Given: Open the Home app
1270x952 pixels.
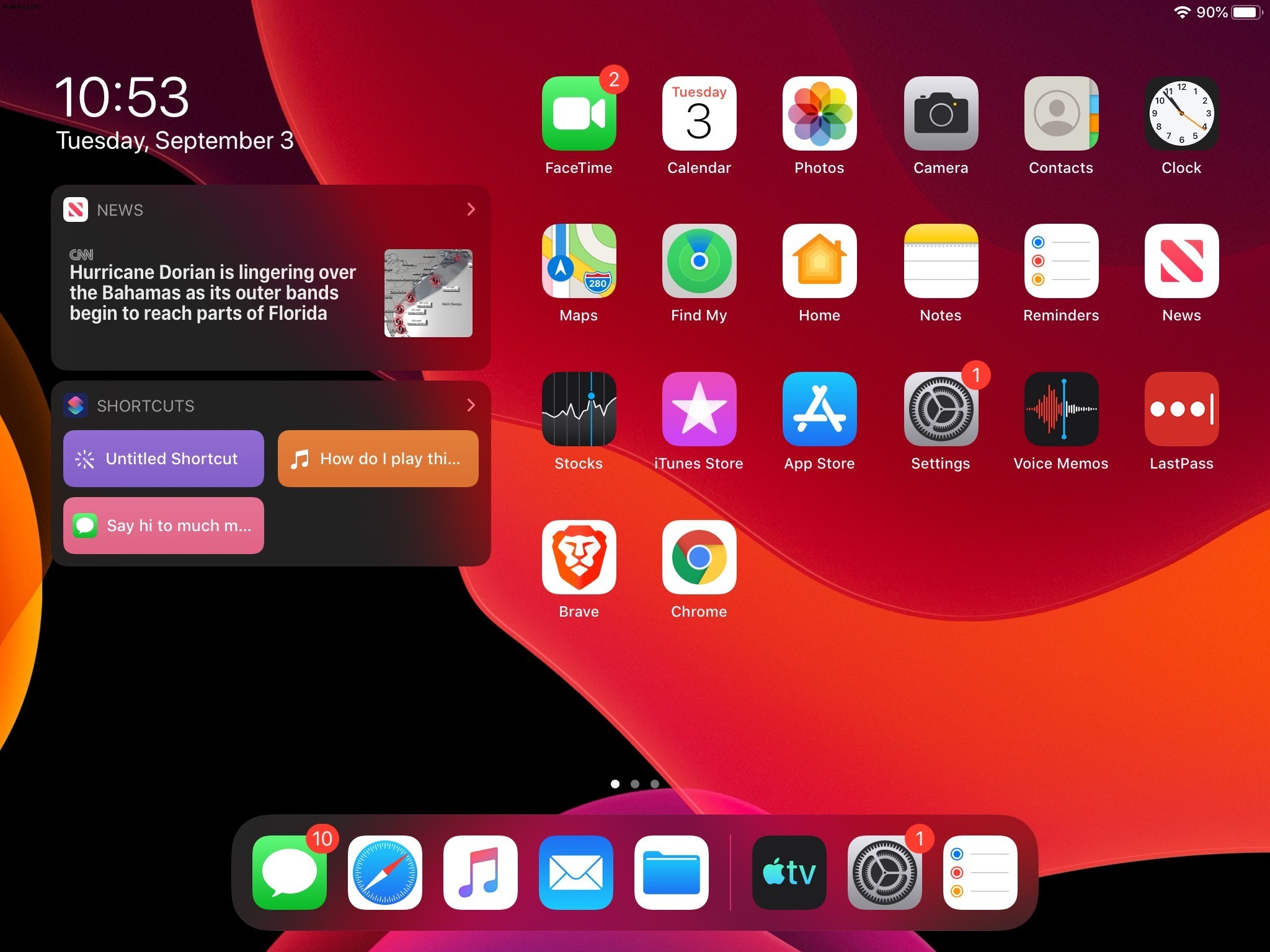Looking at the screenshot, I should [x=819, y=261].
